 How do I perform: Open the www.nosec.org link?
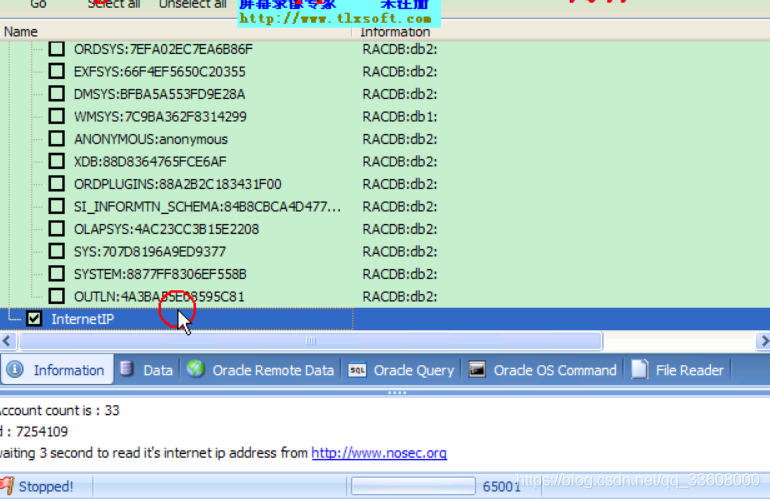[379, 453]
